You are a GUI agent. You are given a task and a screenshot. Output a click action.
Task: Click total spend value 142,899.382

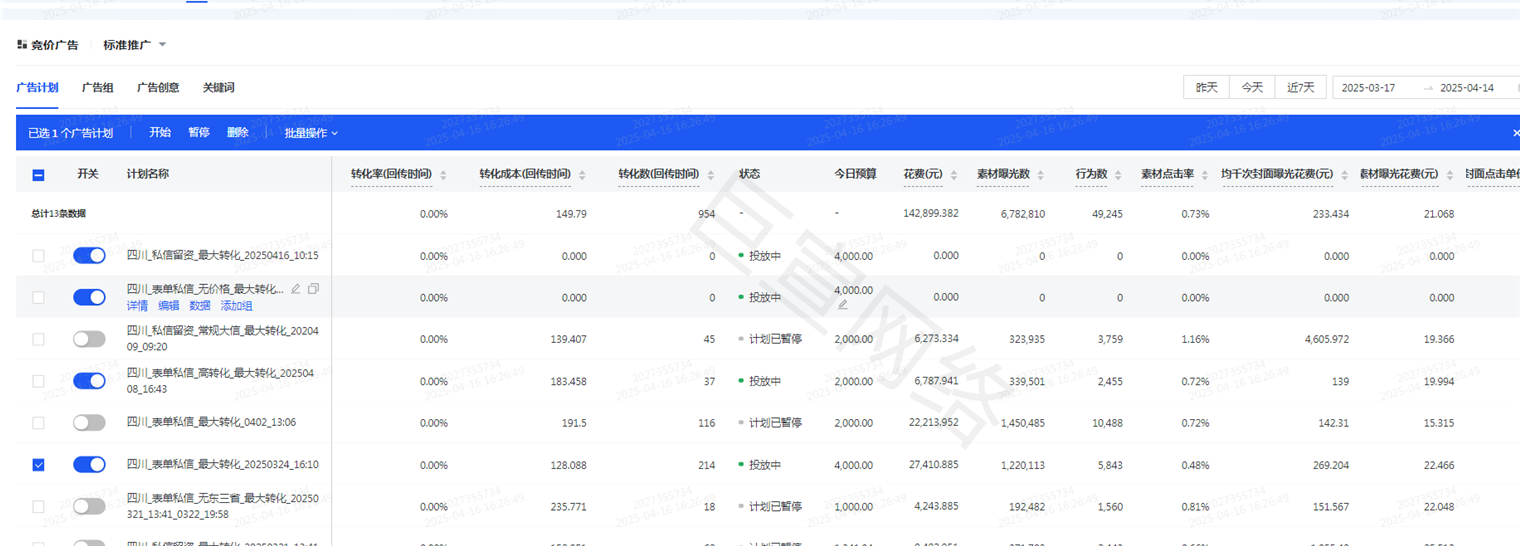[x=930, y=214]
